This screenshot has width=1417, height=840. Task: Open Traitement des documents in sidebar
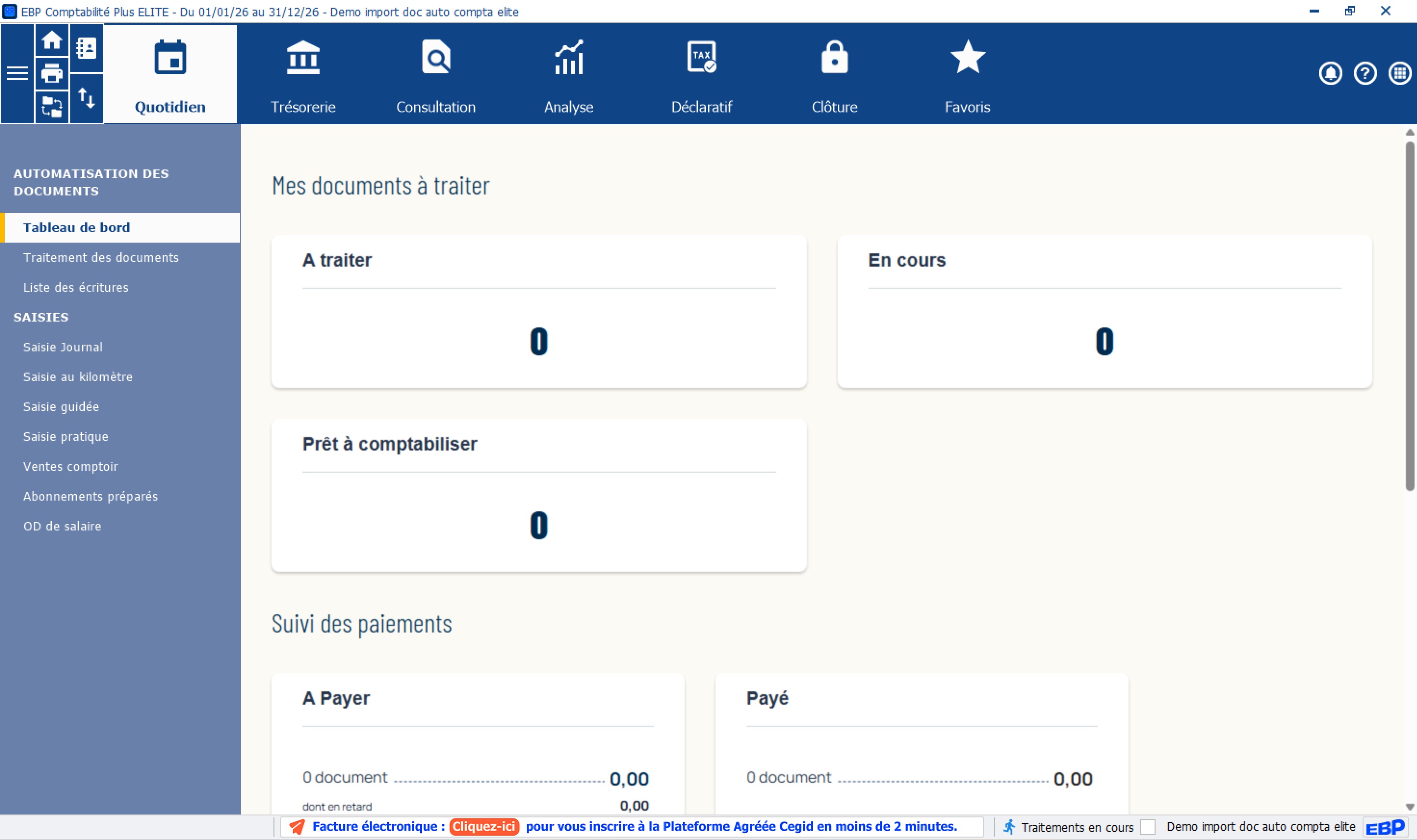coord(101,258)
